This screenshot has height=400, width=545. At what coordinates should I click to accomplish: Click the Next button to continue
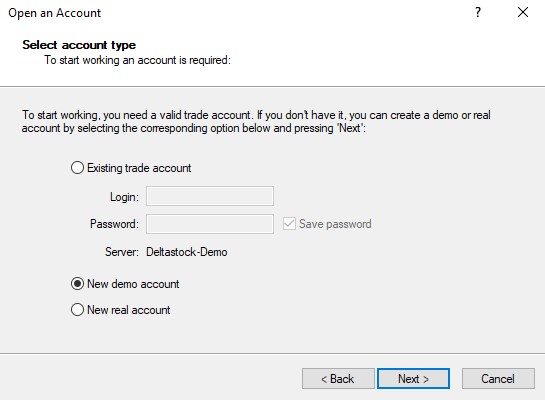tap(413, 378)
